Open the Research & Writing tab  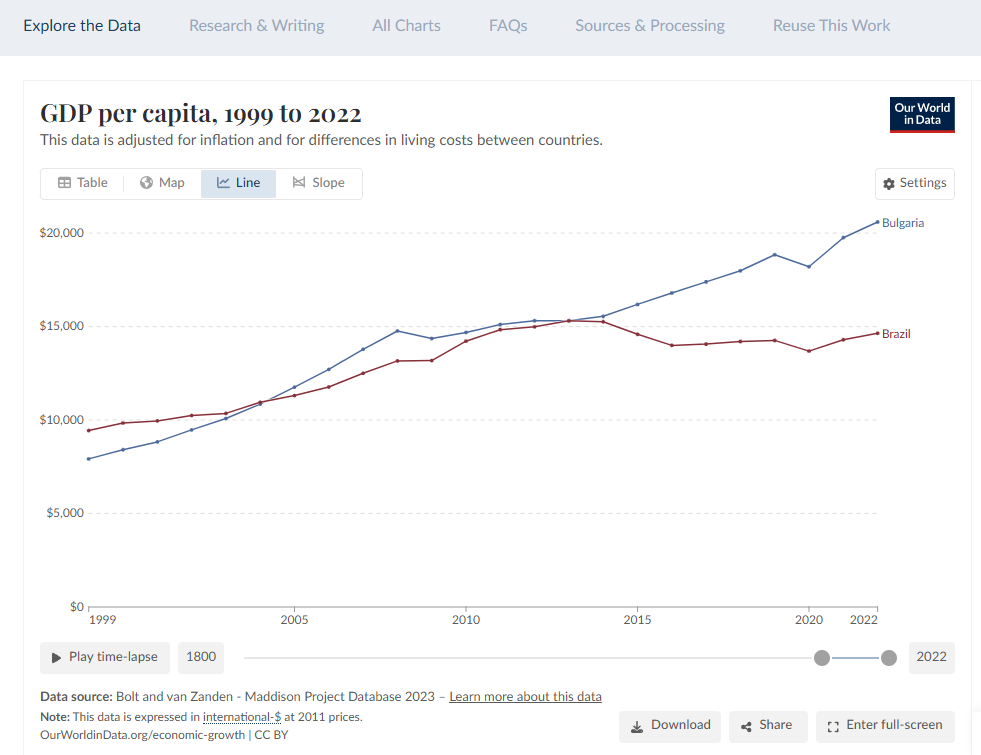(257, 26)
